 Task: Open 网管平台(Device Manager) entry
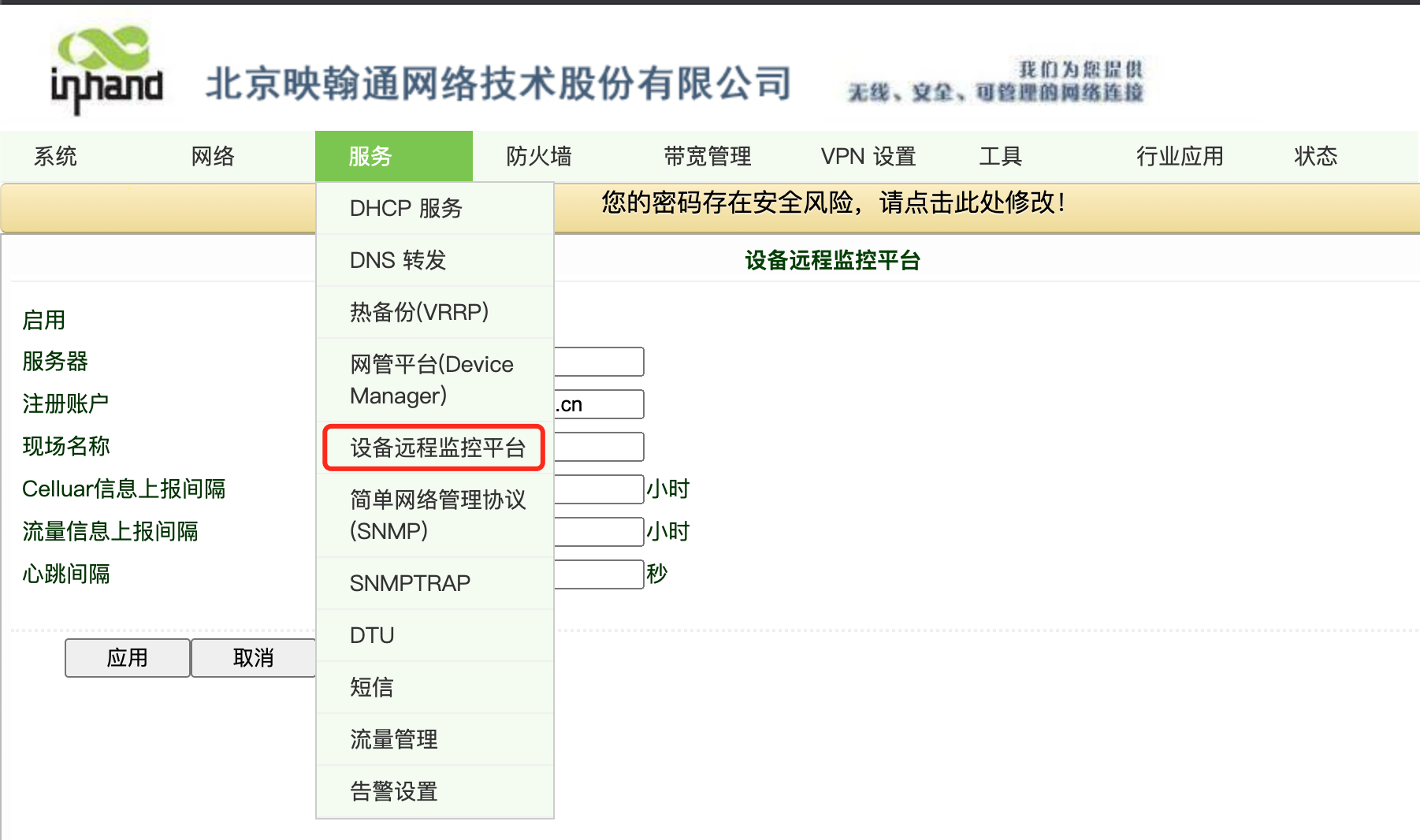[432, 380]
